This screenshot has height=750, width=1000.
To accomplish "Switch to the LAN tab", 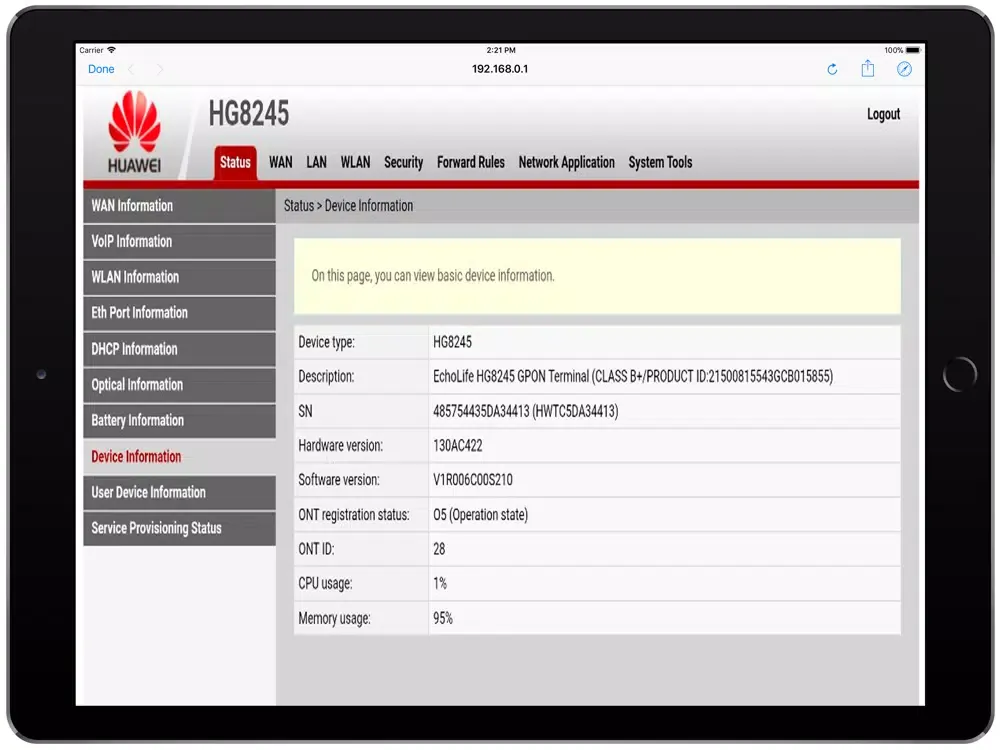I will coord(316,162).
